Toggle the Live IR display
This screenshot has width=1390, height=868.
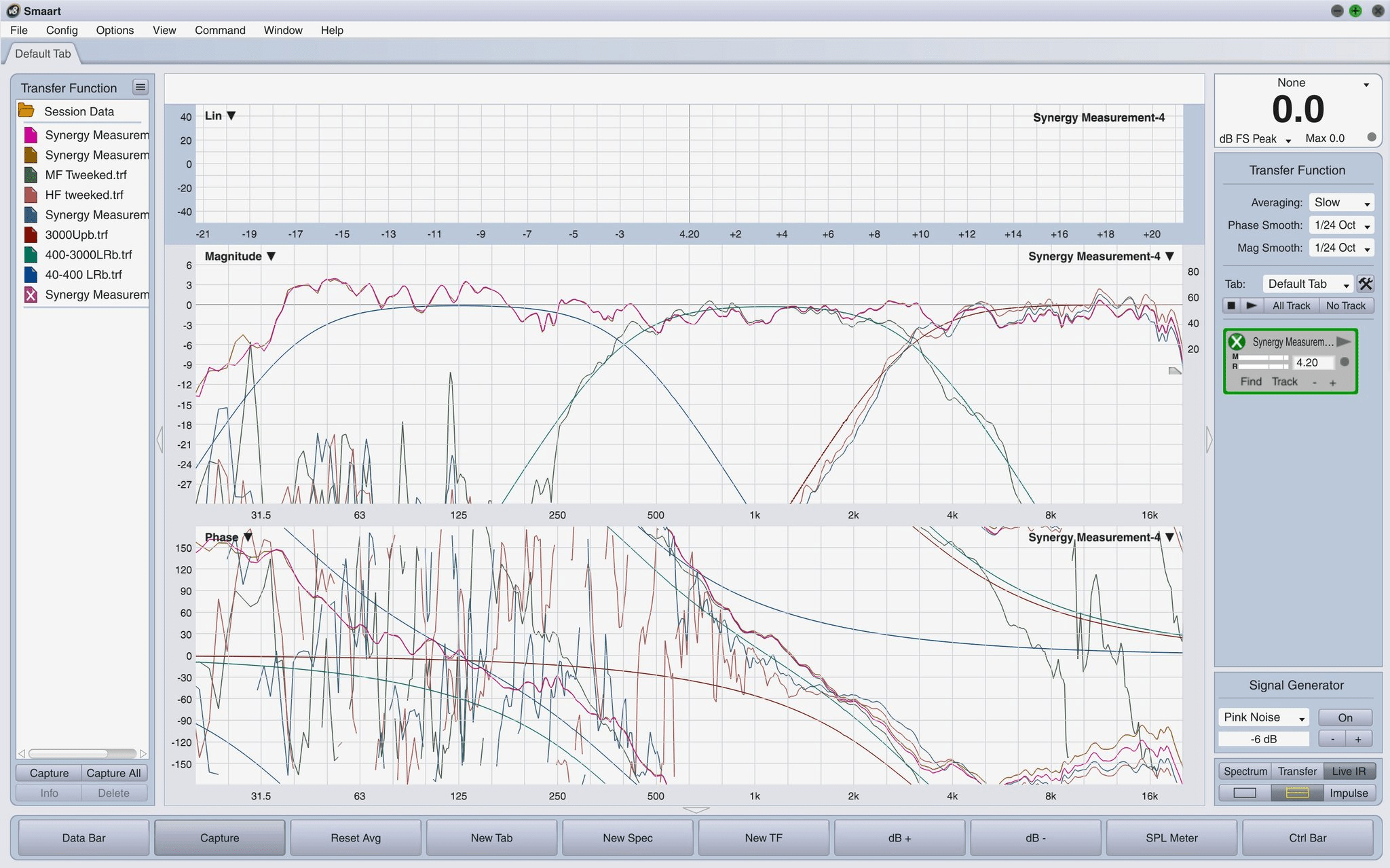[x=1349, y=771]
